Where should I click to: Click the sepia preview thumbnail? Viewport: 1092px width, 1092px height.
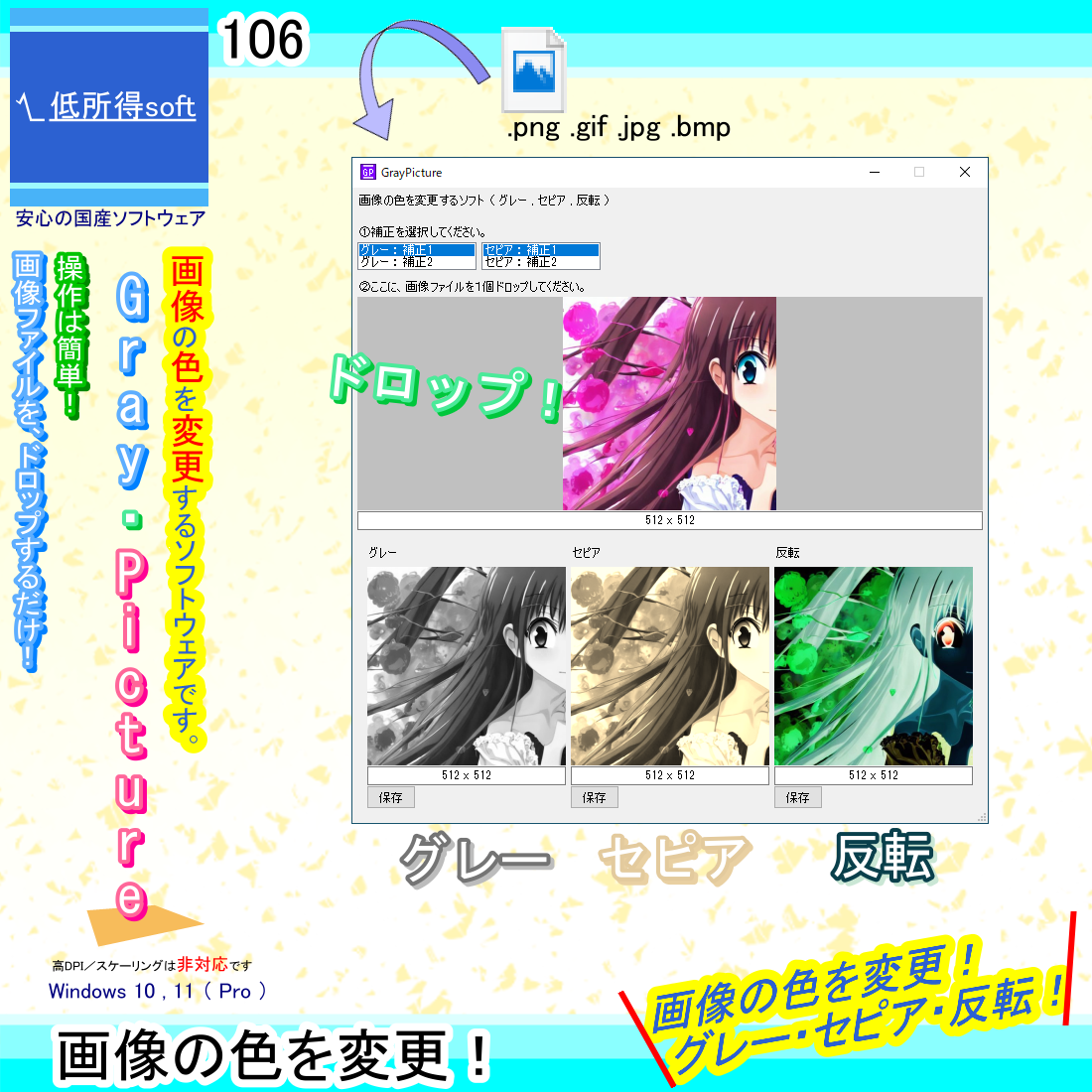pyautogui.click(x=670, y=666)
